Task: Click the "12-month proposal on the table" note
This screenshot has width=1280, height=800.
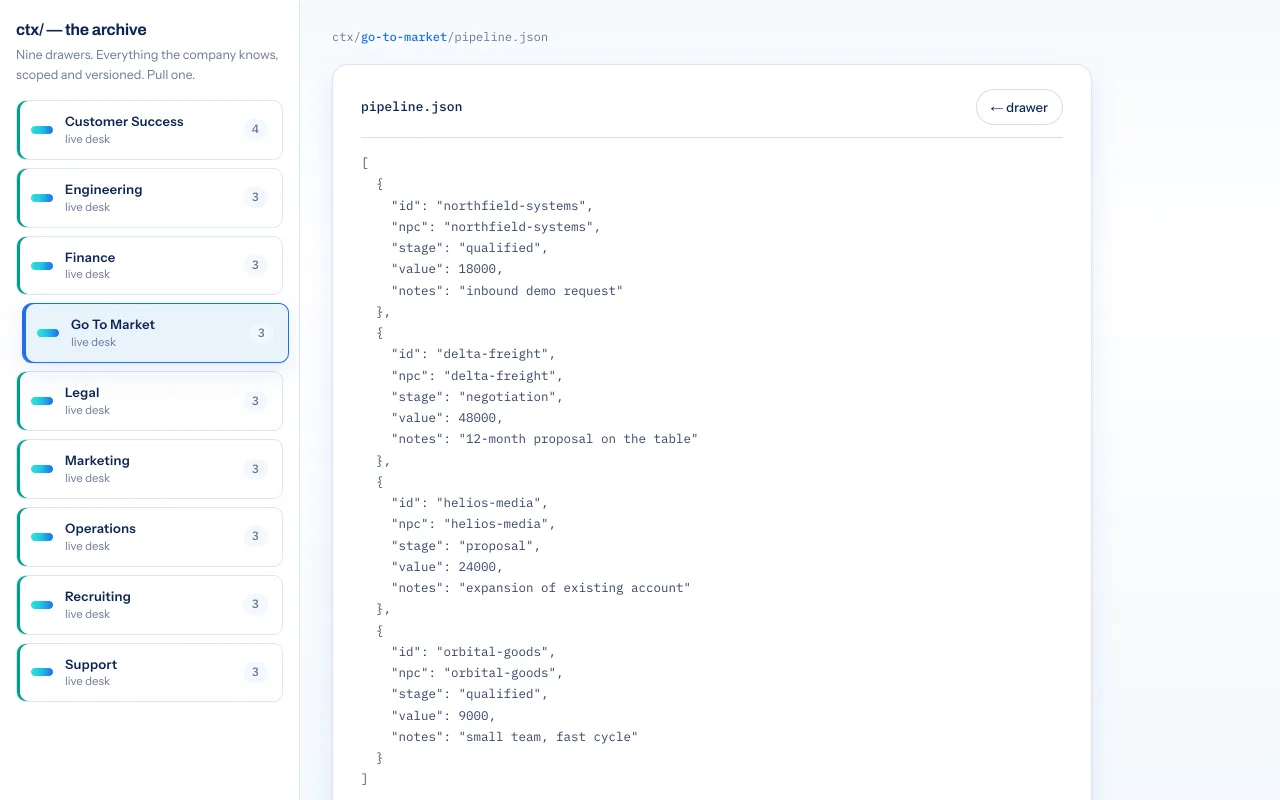Action: click(x=578, y=439)
